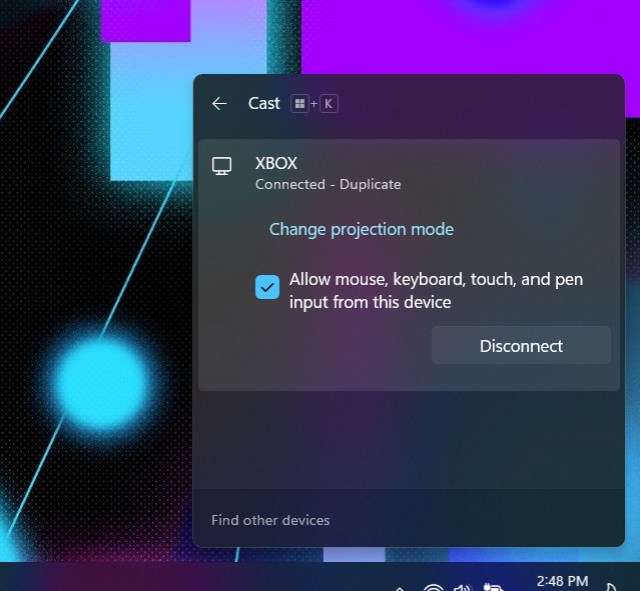Image resolution: width=640 pixels, height=591 pixels.
Task: Uncheck Allow mouse, keyboard, touch, and pen input
Action: click(267, 287)
